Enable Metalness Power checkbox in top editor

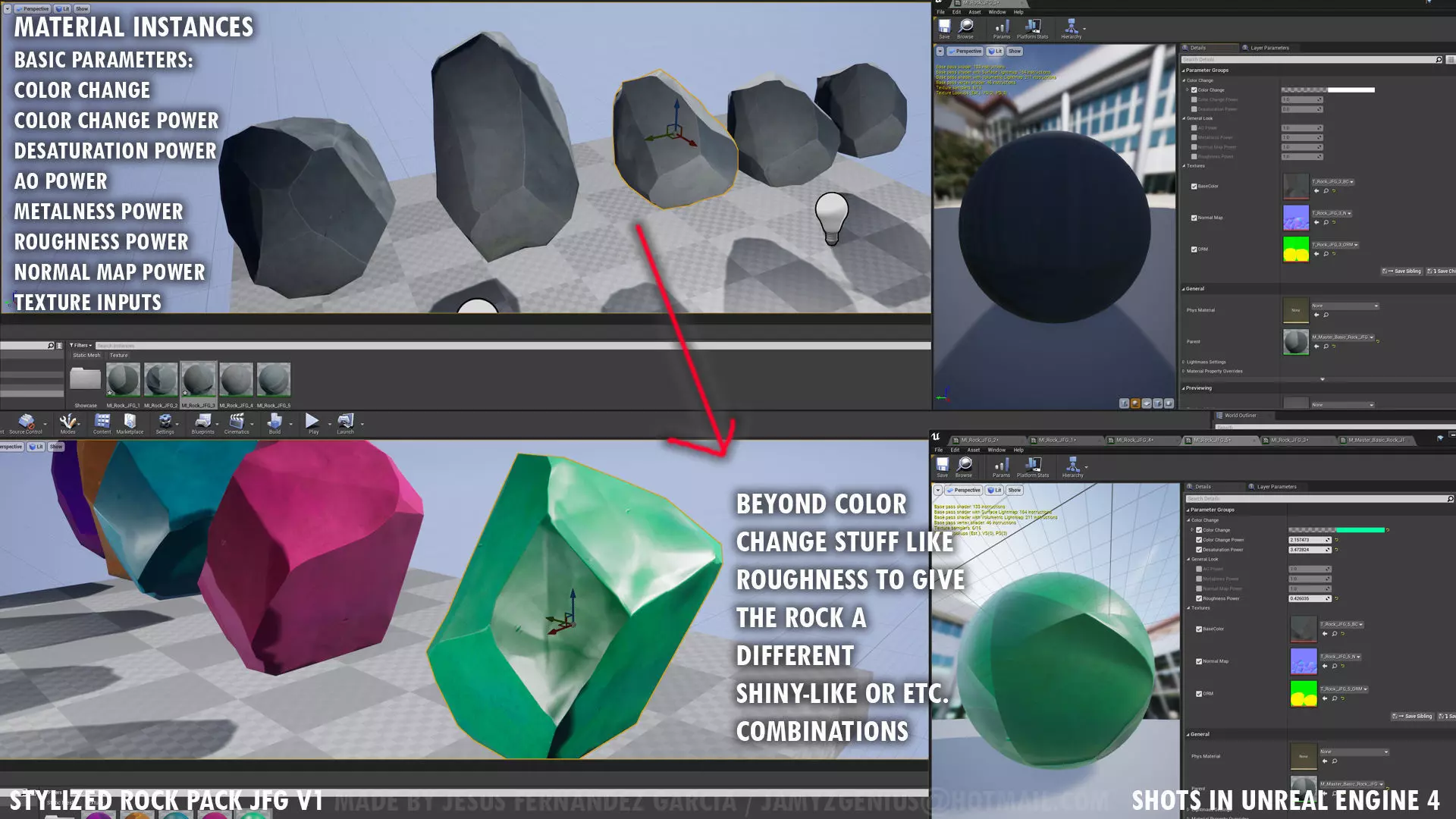pyautogui.click(x=1194, y=137)
